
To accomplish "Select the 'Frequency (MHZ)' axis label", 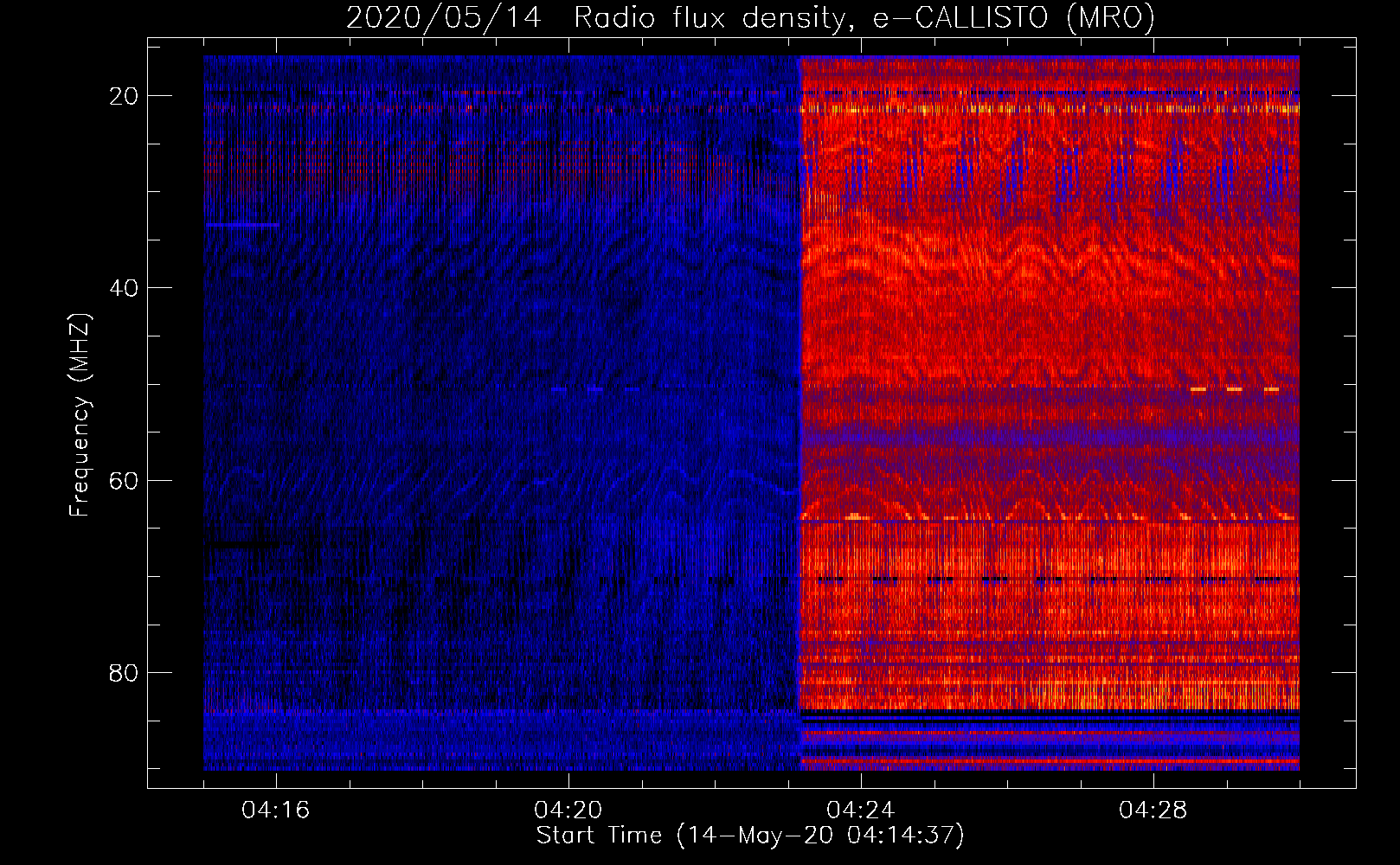I will tap(79, 415).
